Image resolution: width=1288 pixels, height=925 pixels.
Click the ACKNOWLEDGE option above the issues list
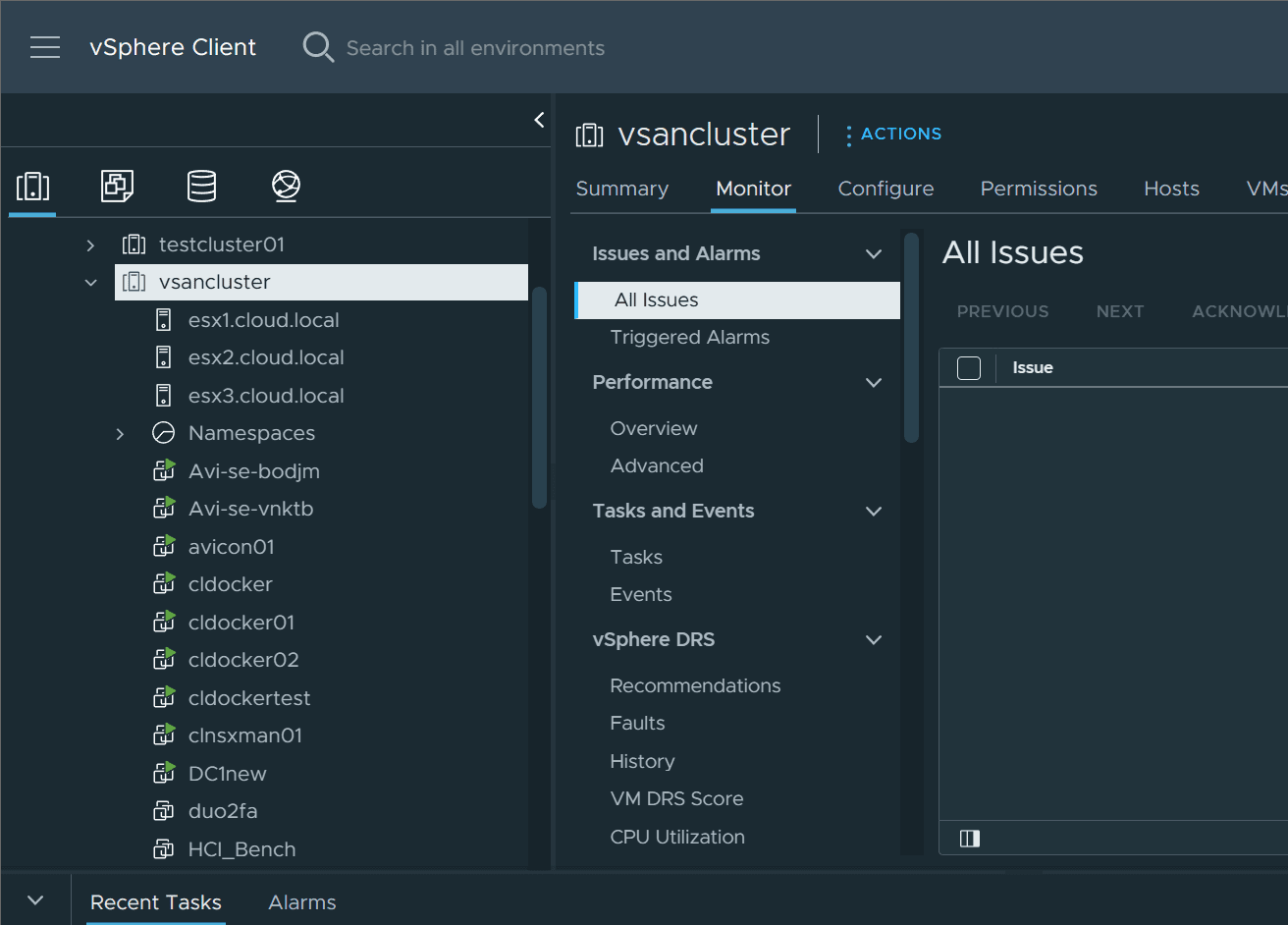(1239, 311)
